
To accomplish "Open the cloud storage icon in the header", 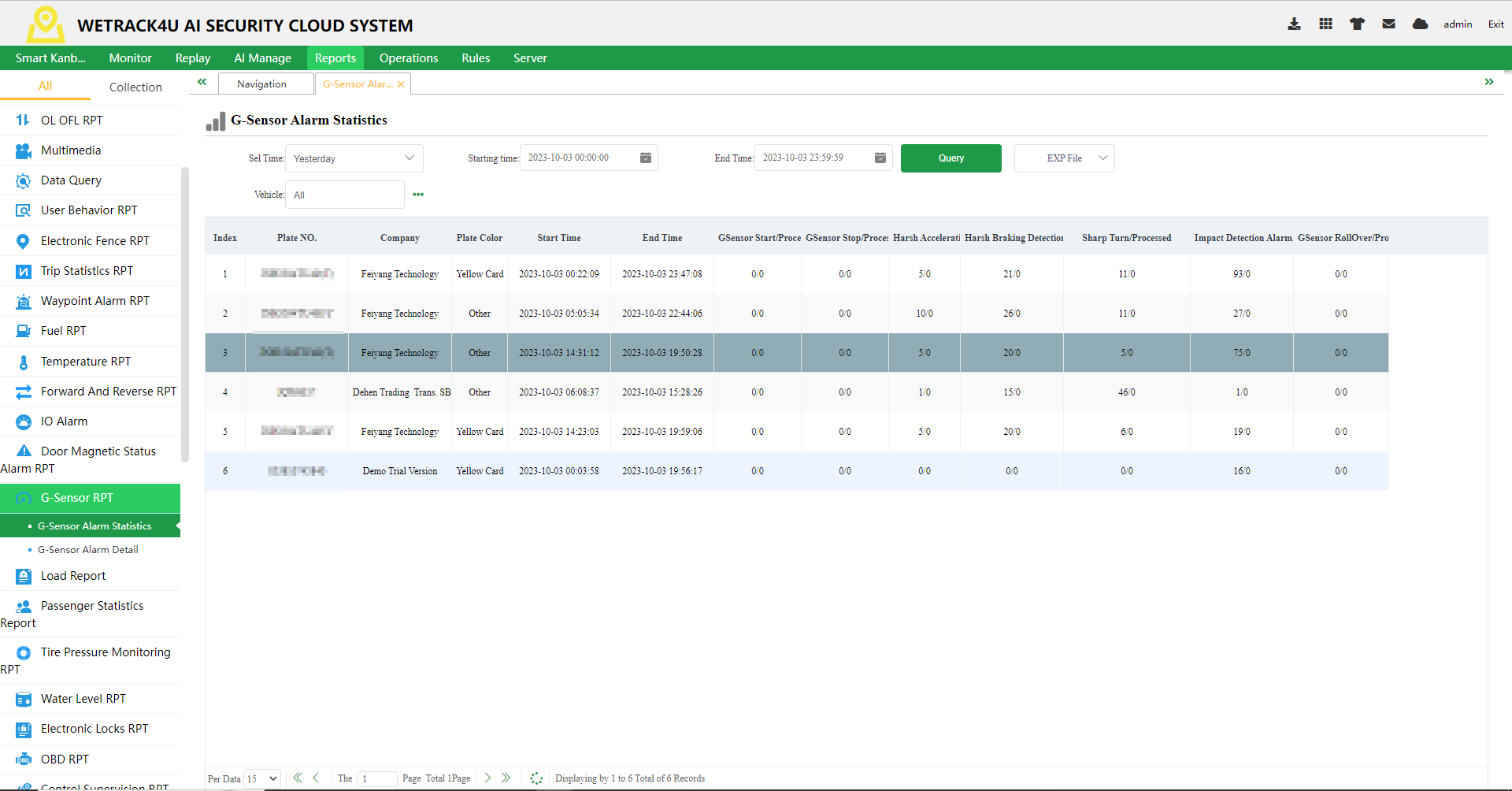I will (x=1419, y=24).
